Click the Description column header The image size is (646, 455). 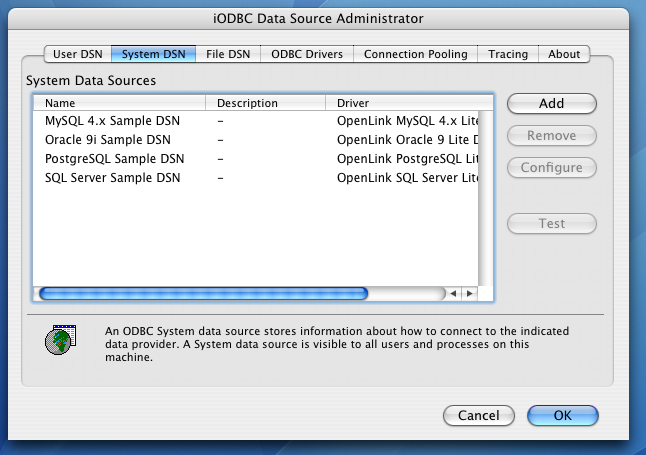coord(265,103)
